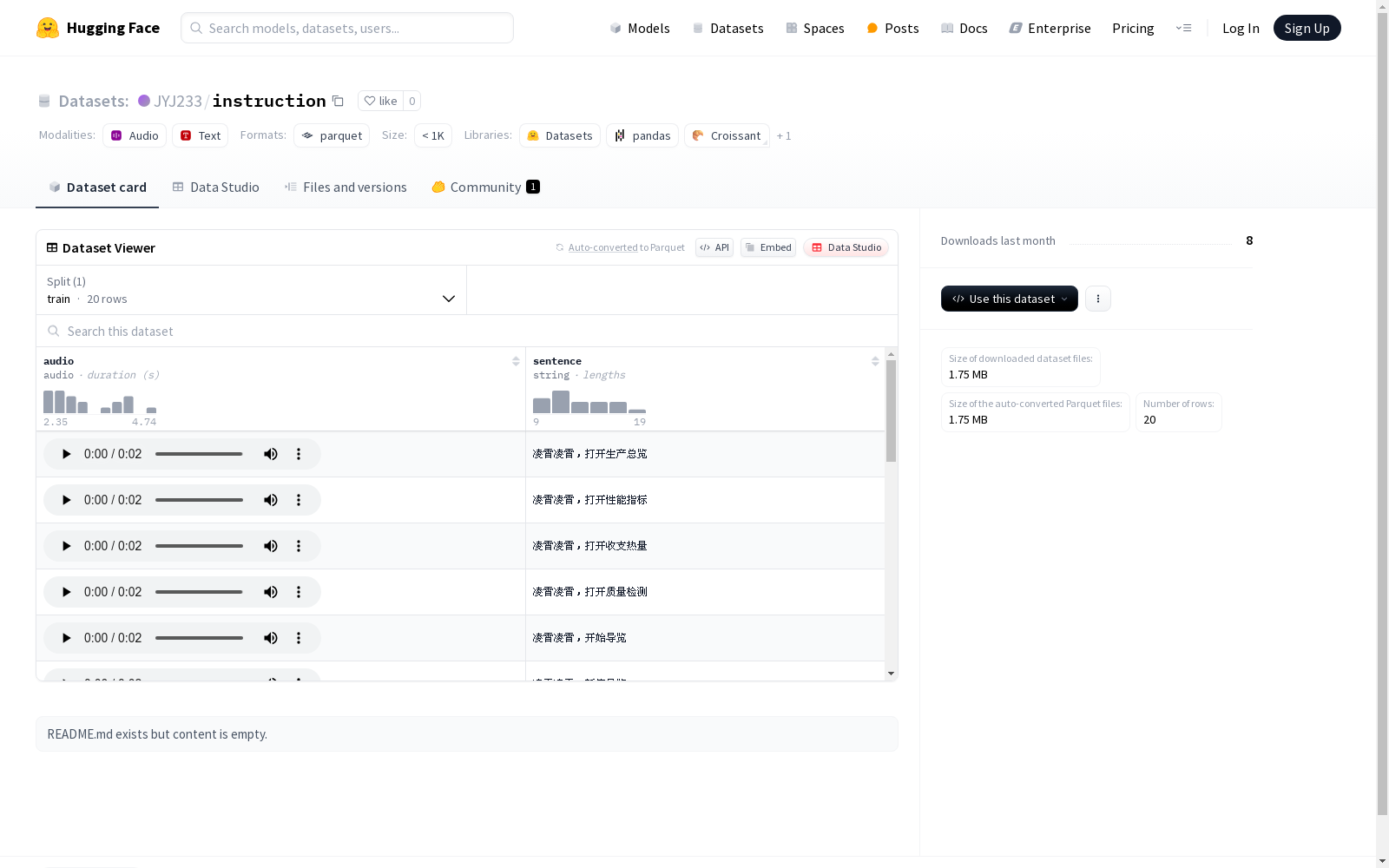
Task: Copy dataset name with copy icon
Action: pos(339,101)
